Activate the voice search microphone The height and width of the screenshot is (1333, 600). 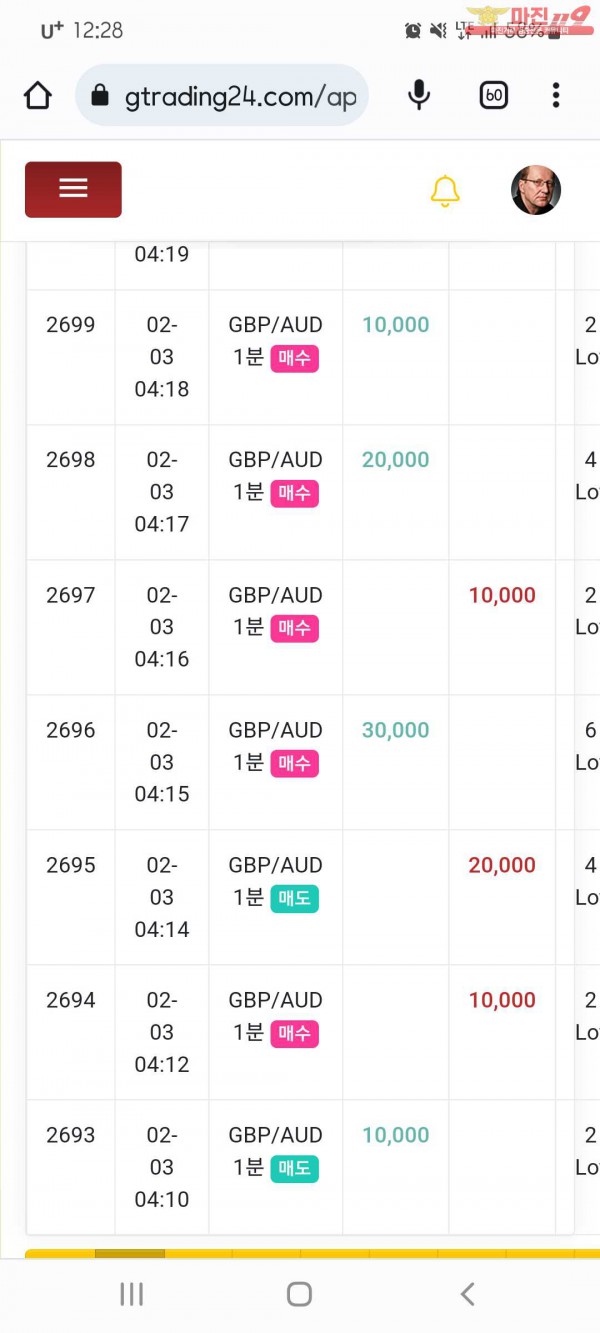pyautogui.click(x=420, y=96)
